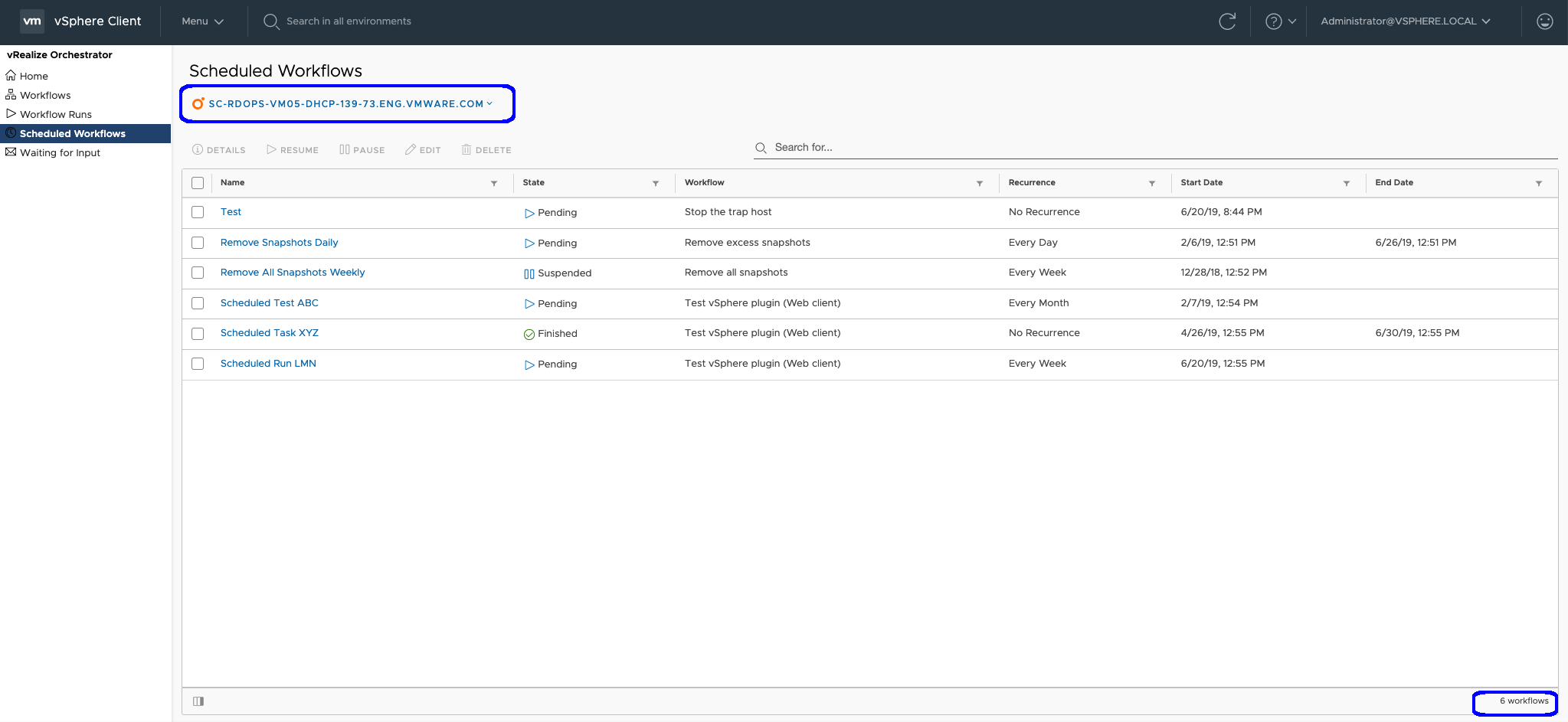Click the refresh icon in top bar
The height and width of the screenshot is (722, 1568).
[x=1227, y=21]
